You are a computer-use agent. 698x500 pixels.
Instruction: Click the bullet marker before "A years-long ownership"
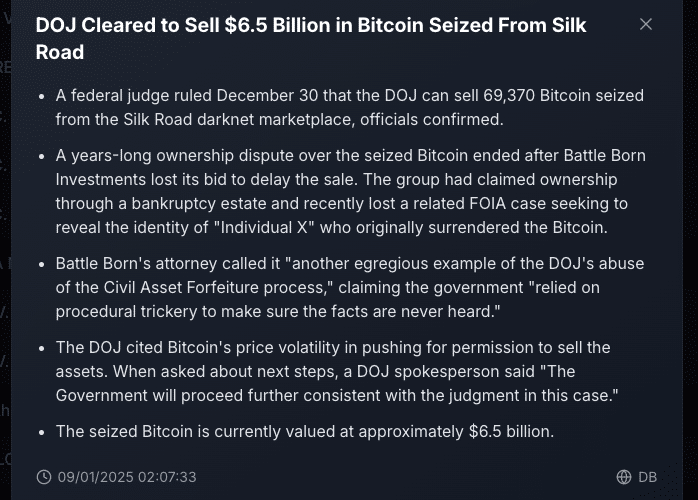click(41, 157)
